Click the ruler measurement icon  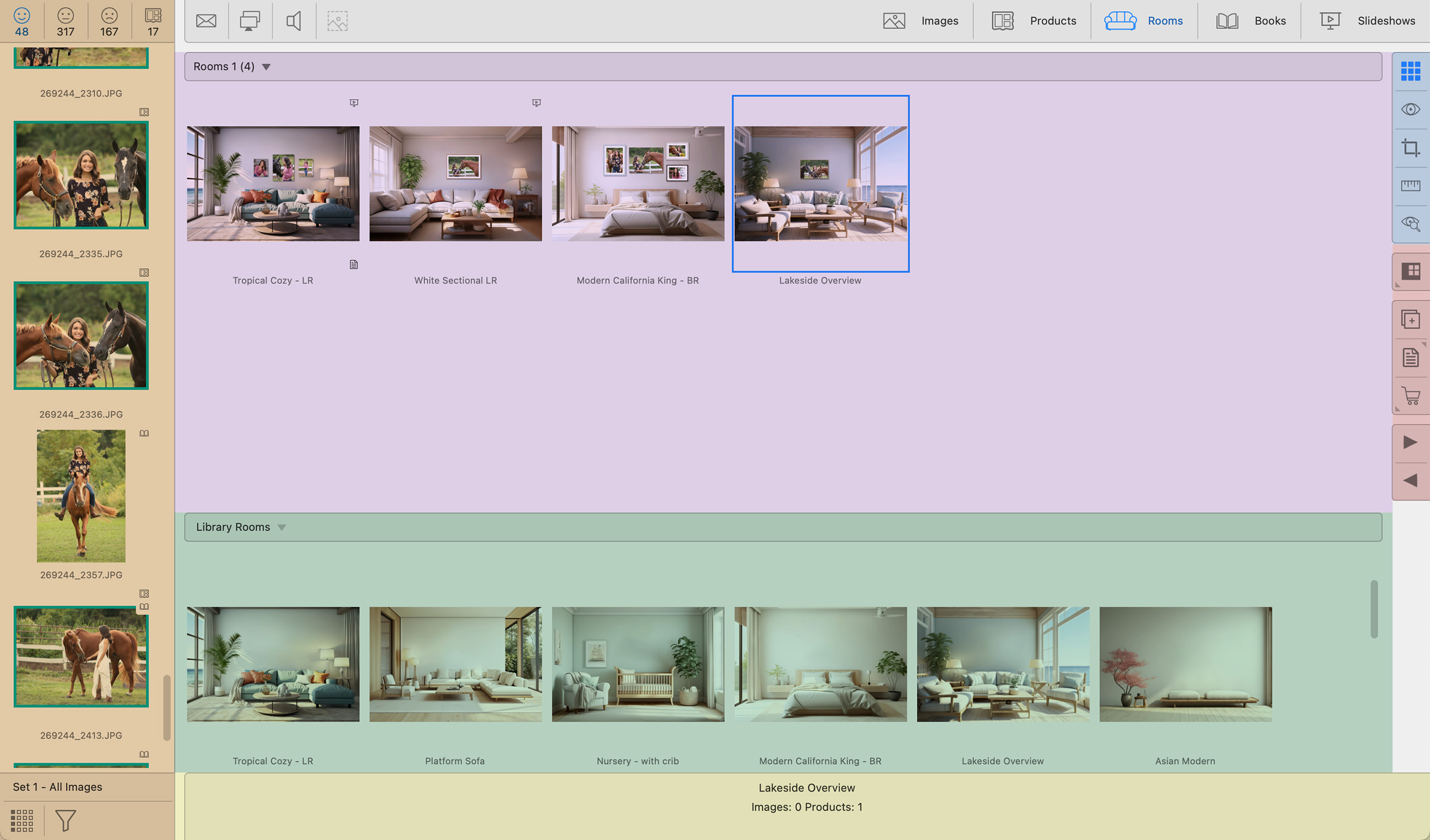point(1410,185)
